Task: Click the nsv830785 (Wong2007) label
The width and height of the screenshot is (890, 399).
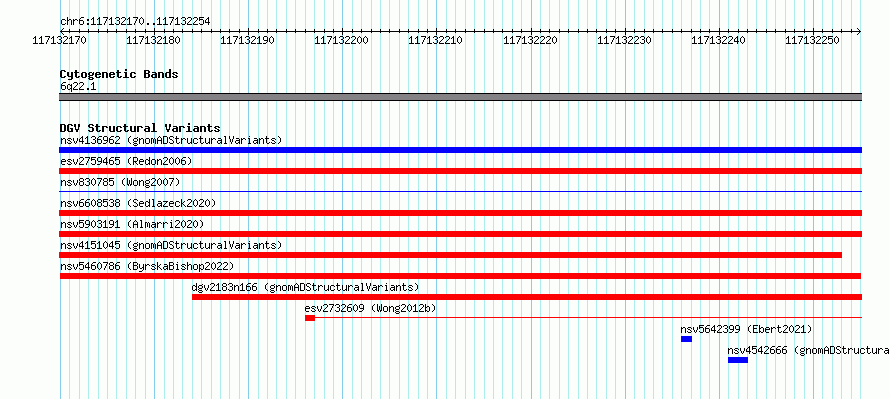Action: click(x=120, y=182)
